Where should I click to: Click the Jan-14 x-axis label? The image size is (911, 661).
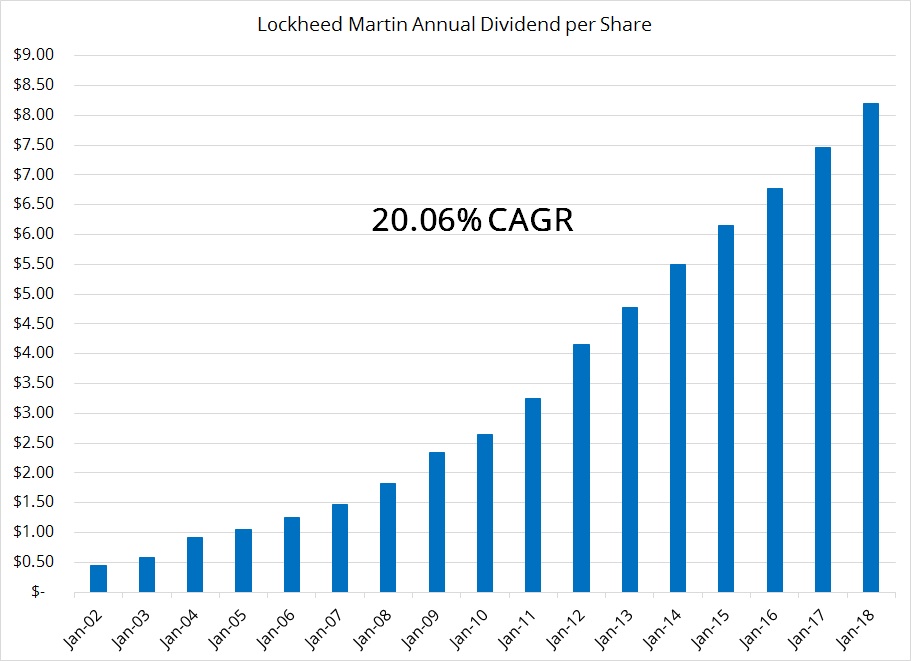(662, 630)
